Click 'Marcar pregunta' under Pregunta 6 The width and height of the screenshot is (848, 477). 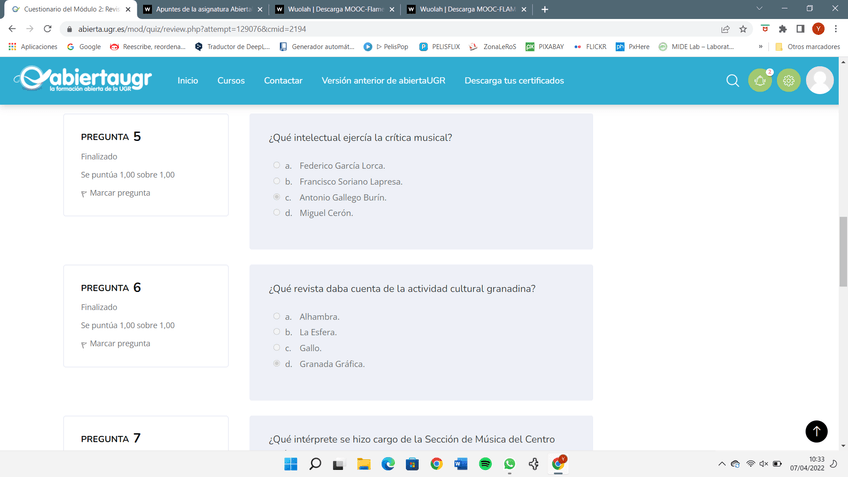pos(120,343)
